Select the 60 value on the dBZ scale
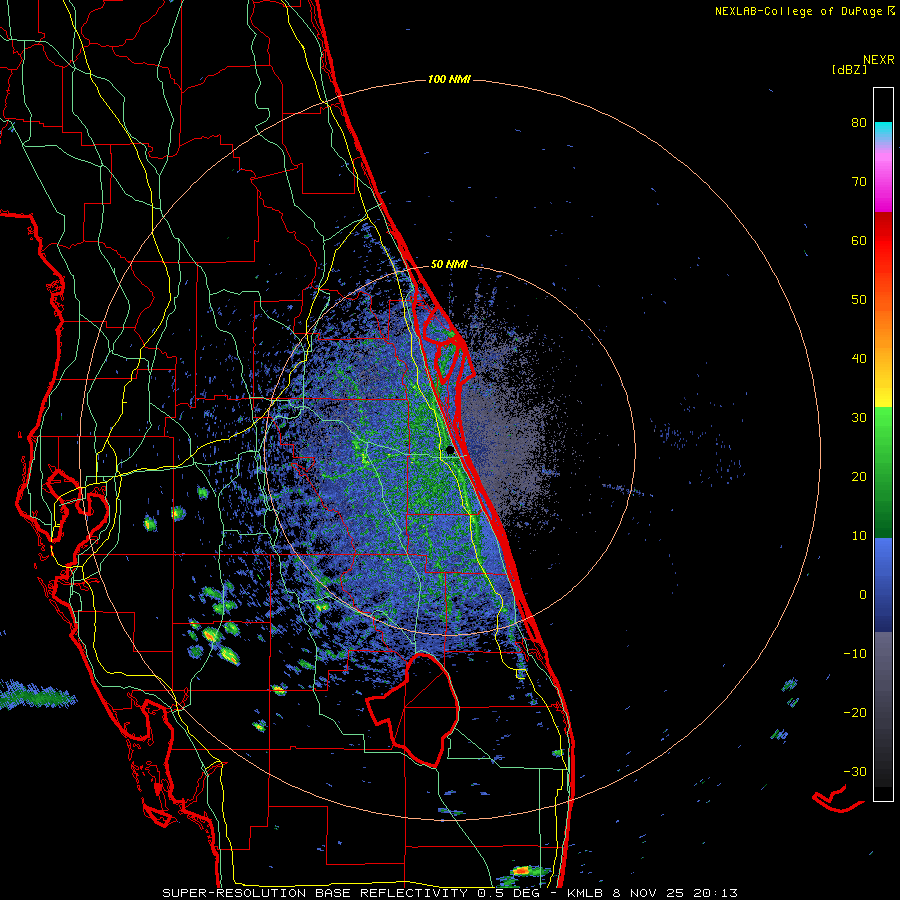This screenshot has width=900, height=900. (x=859, y=240)
